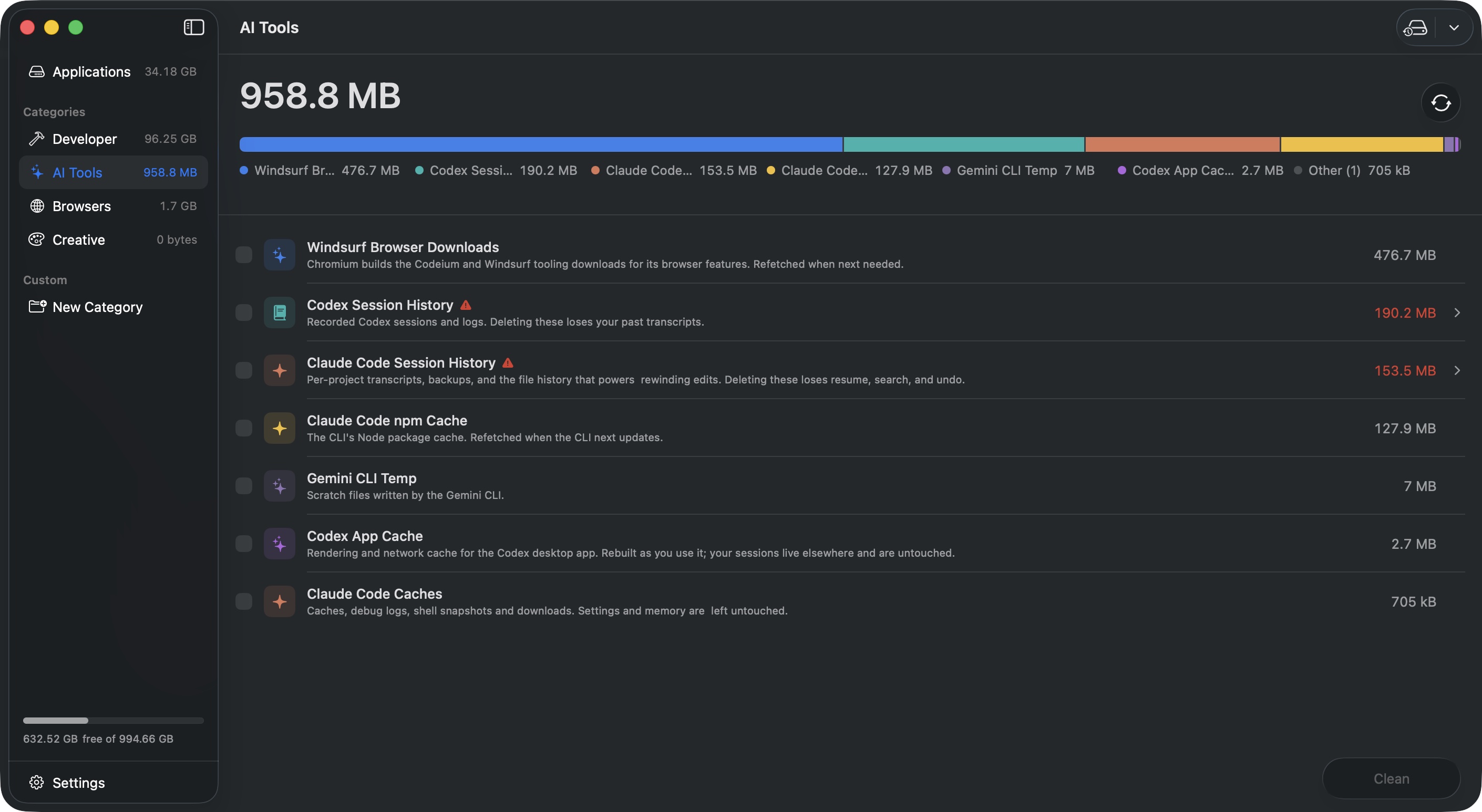This screenshot has width=1482, height=812.
Task: Click the orange Claude Code segment of bar
Action: 1182,144
